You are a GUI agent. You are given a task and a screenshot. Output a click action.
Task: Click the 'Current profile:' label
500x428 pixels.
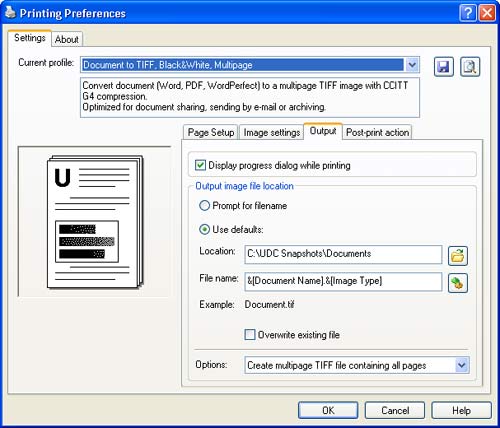[x=46, y=63]
